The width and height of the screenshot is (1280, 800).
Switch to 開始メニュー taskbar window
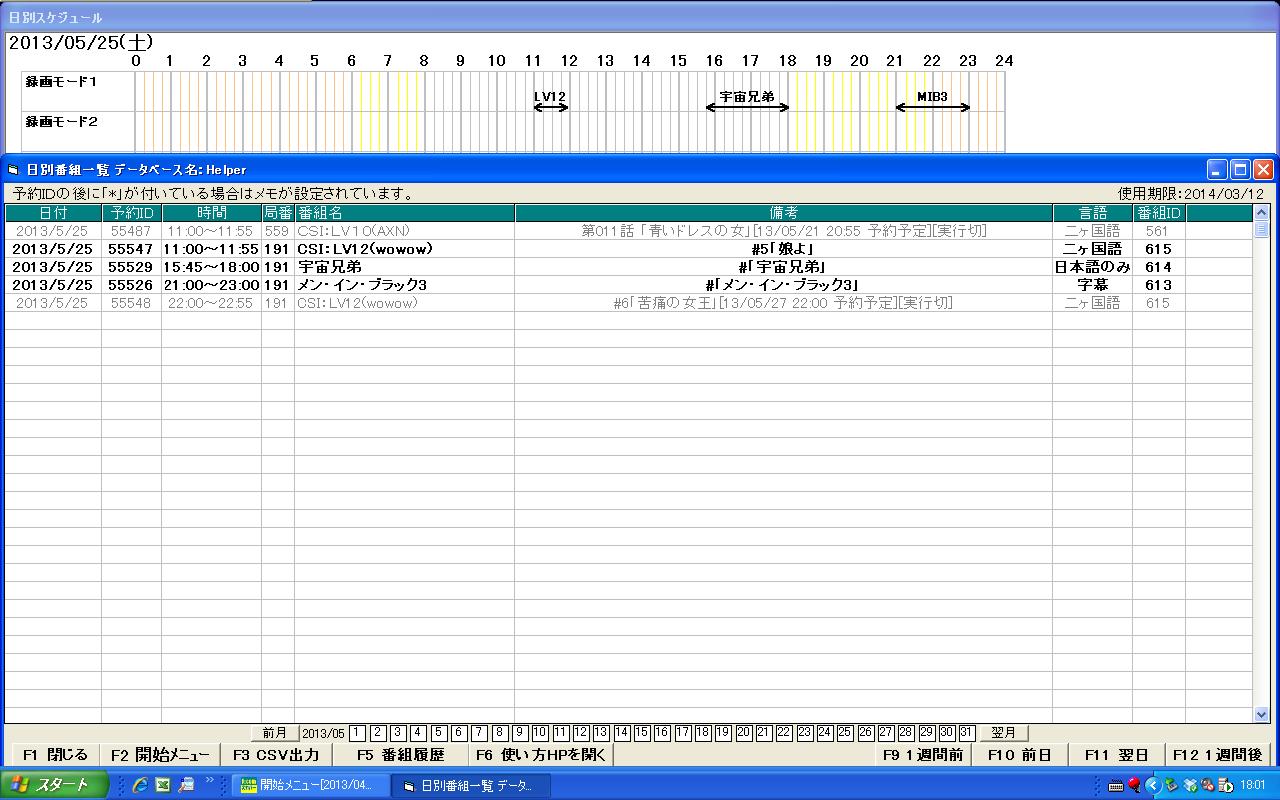click(307, 786)
